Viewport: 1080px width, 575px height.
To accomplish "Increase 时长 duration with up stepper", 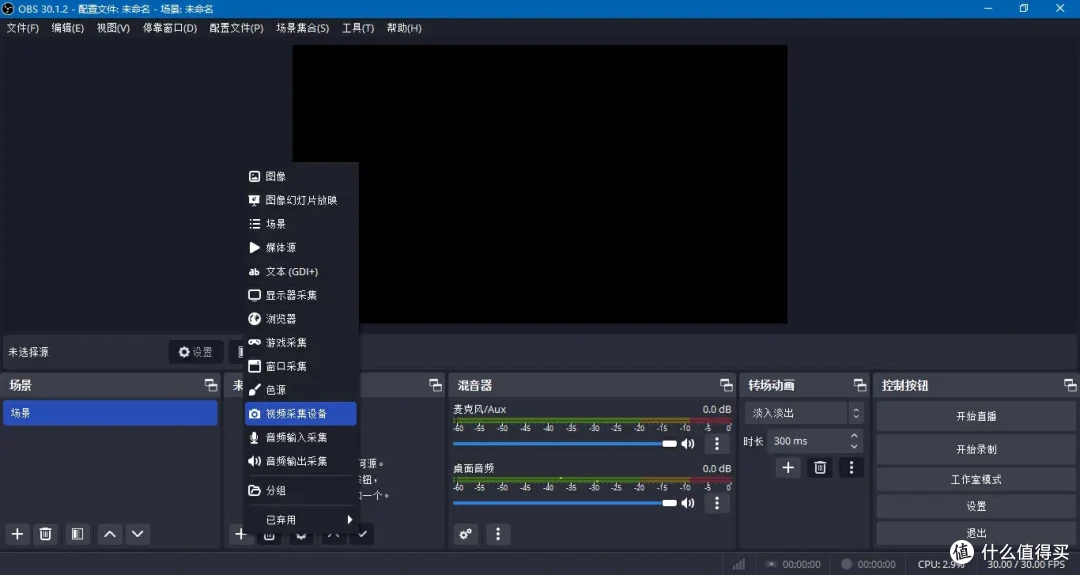I will (854, 436).
